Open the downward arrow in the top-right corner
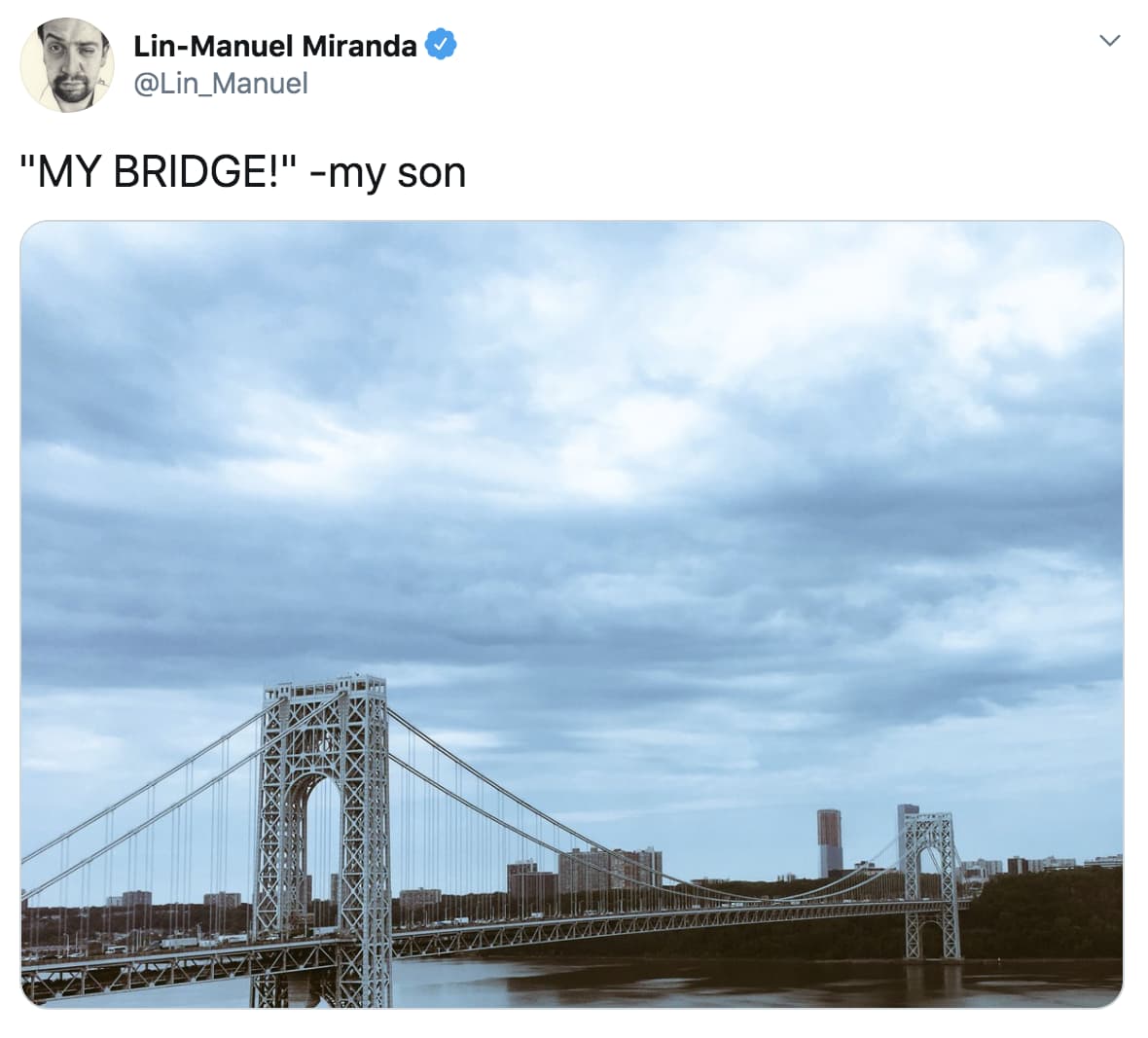 [1110, 41]
